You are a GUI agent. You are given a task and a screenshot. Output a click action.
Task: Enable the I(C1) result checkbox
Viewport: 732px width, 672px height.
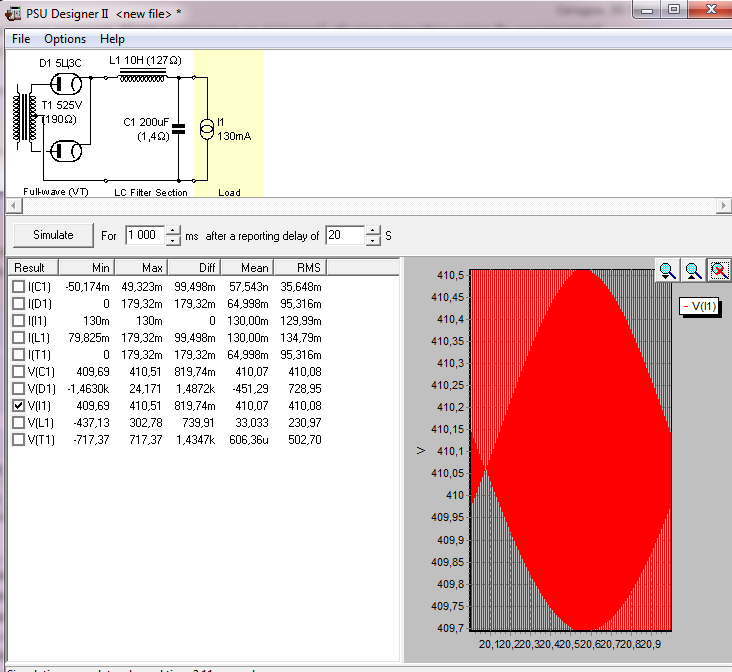point(18,287)
